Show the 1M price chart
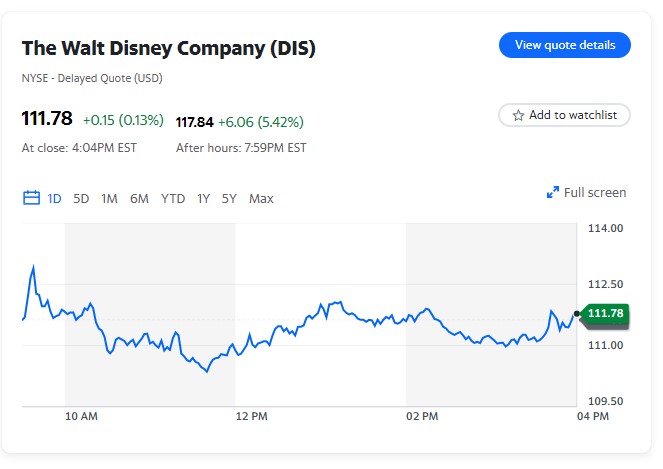The width and height of the screenshot is (663, 469). [x=109, y=199]
